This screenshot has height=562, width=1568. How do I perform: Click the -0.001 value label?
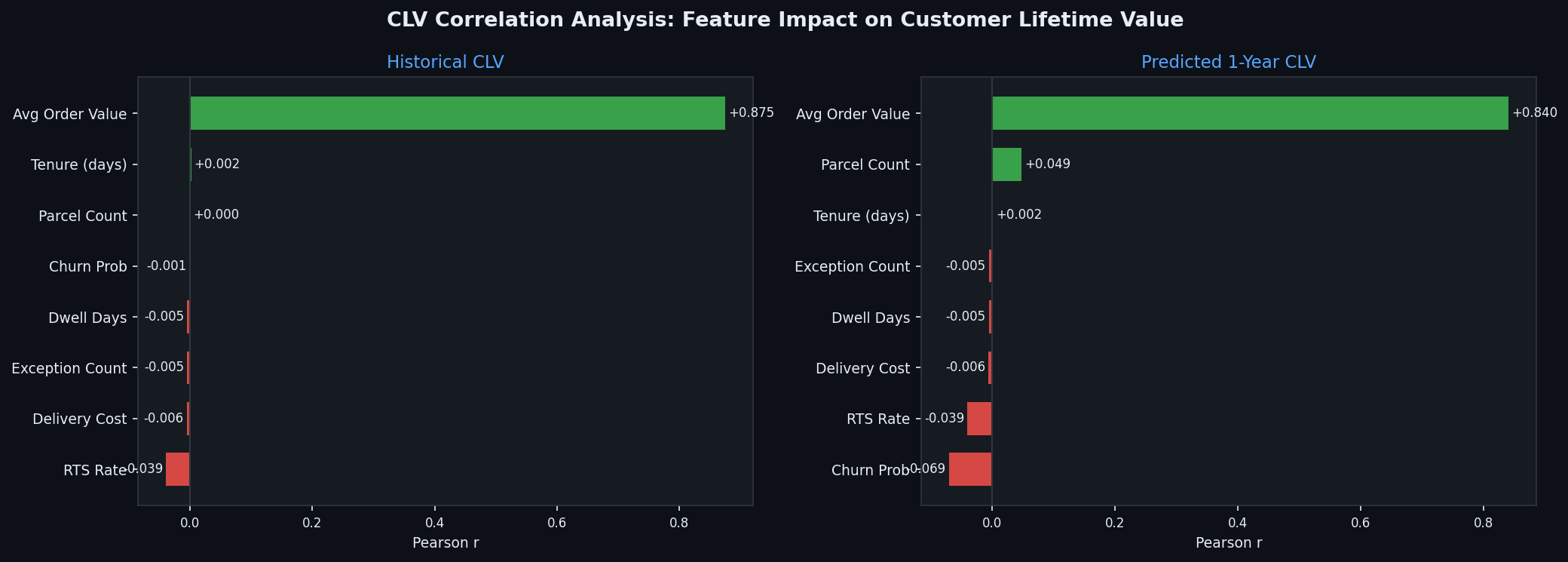pos(166,266)
